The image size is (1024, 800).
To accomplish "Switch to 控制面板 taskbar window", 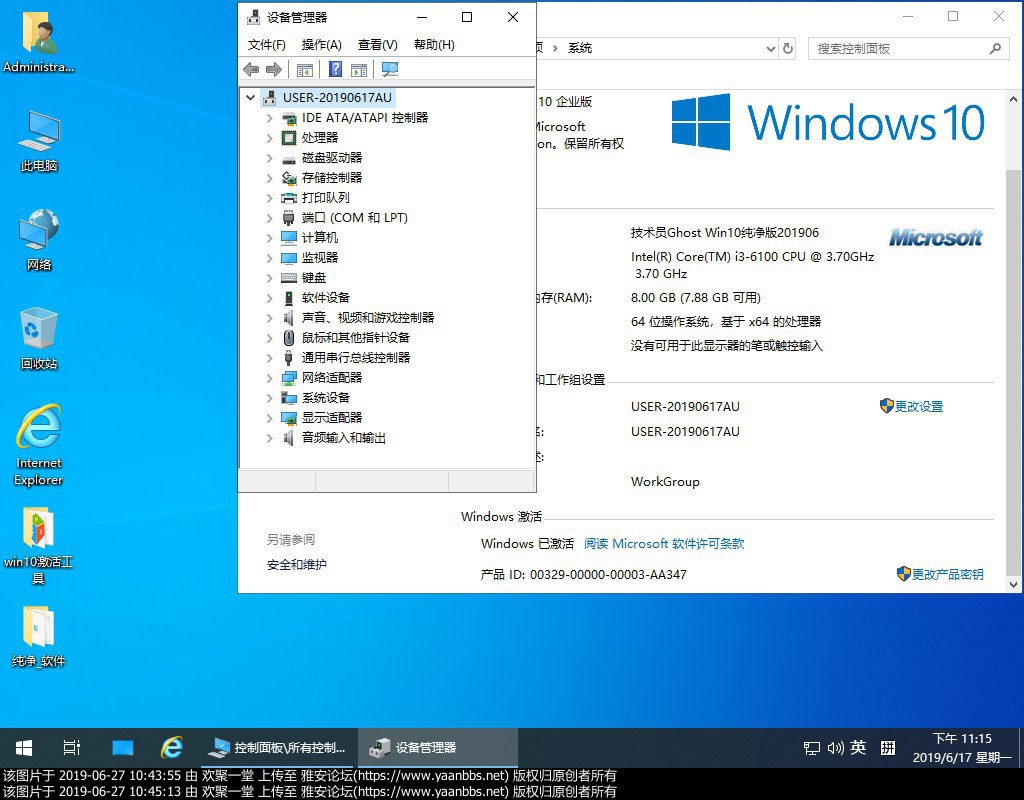I will point(279,747).
